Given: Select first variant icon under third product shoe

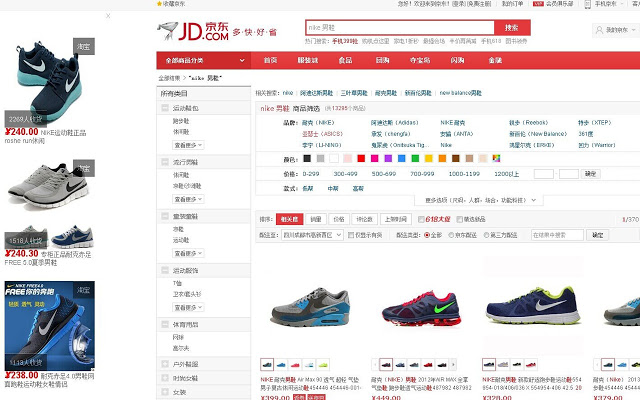Looking at the screenshot, I should (489, 364).
